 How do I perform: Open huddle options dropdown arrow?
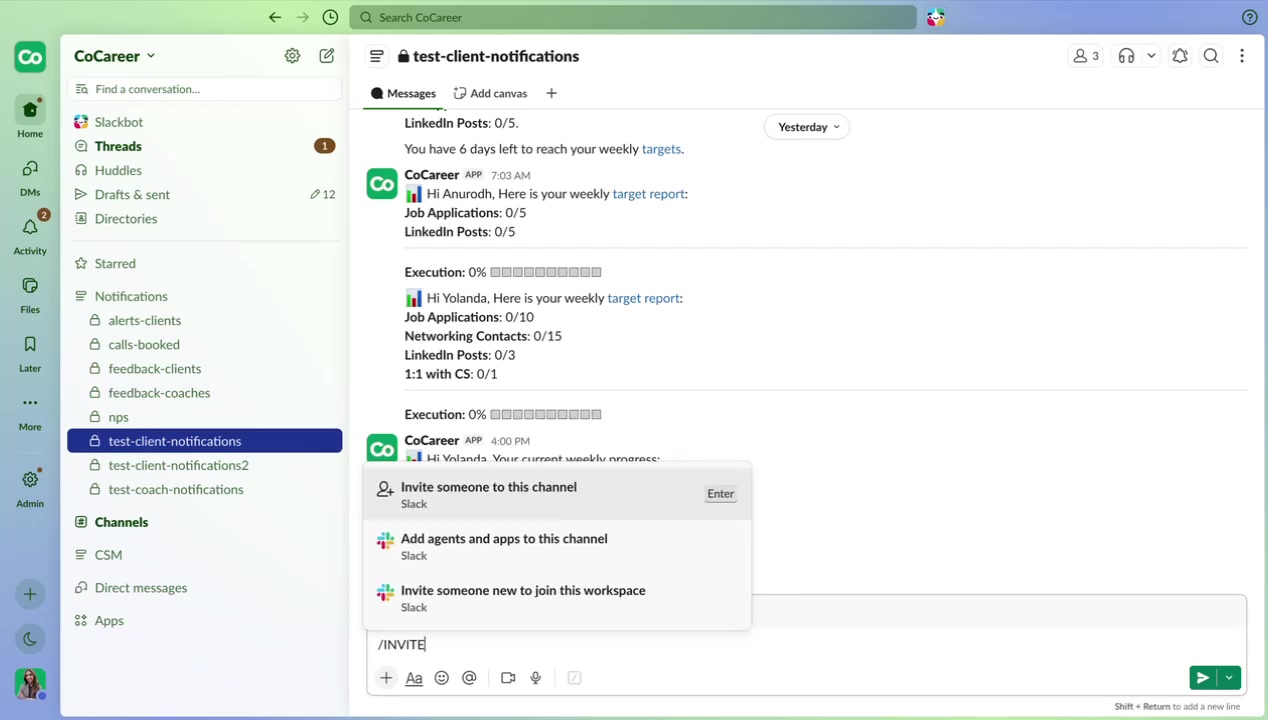pyautogui.click(x=1151, y=56)
